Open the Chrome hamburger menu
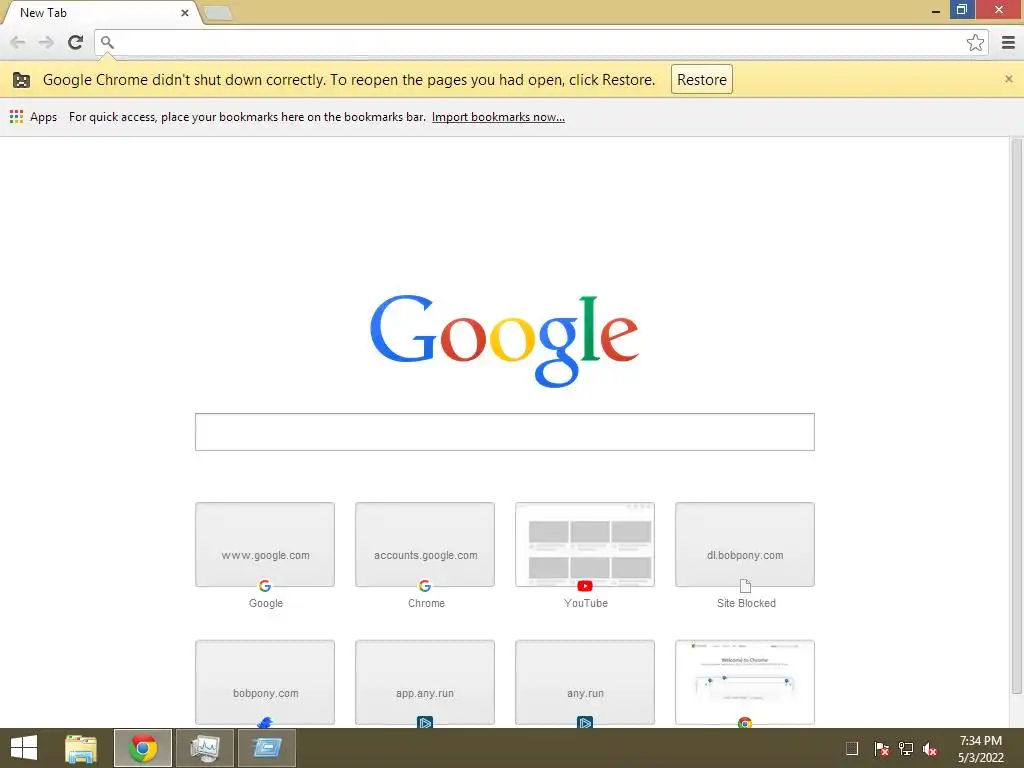Image resolution: width=1024 pixels, height=768 pixels. (1008, 42)
